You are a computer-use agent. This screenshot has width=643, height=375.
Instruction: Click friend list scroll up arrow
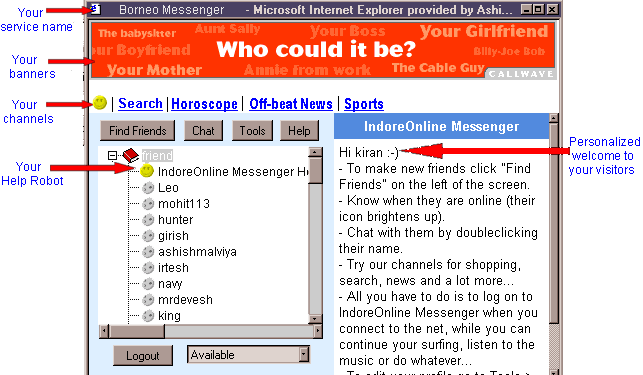315,153
